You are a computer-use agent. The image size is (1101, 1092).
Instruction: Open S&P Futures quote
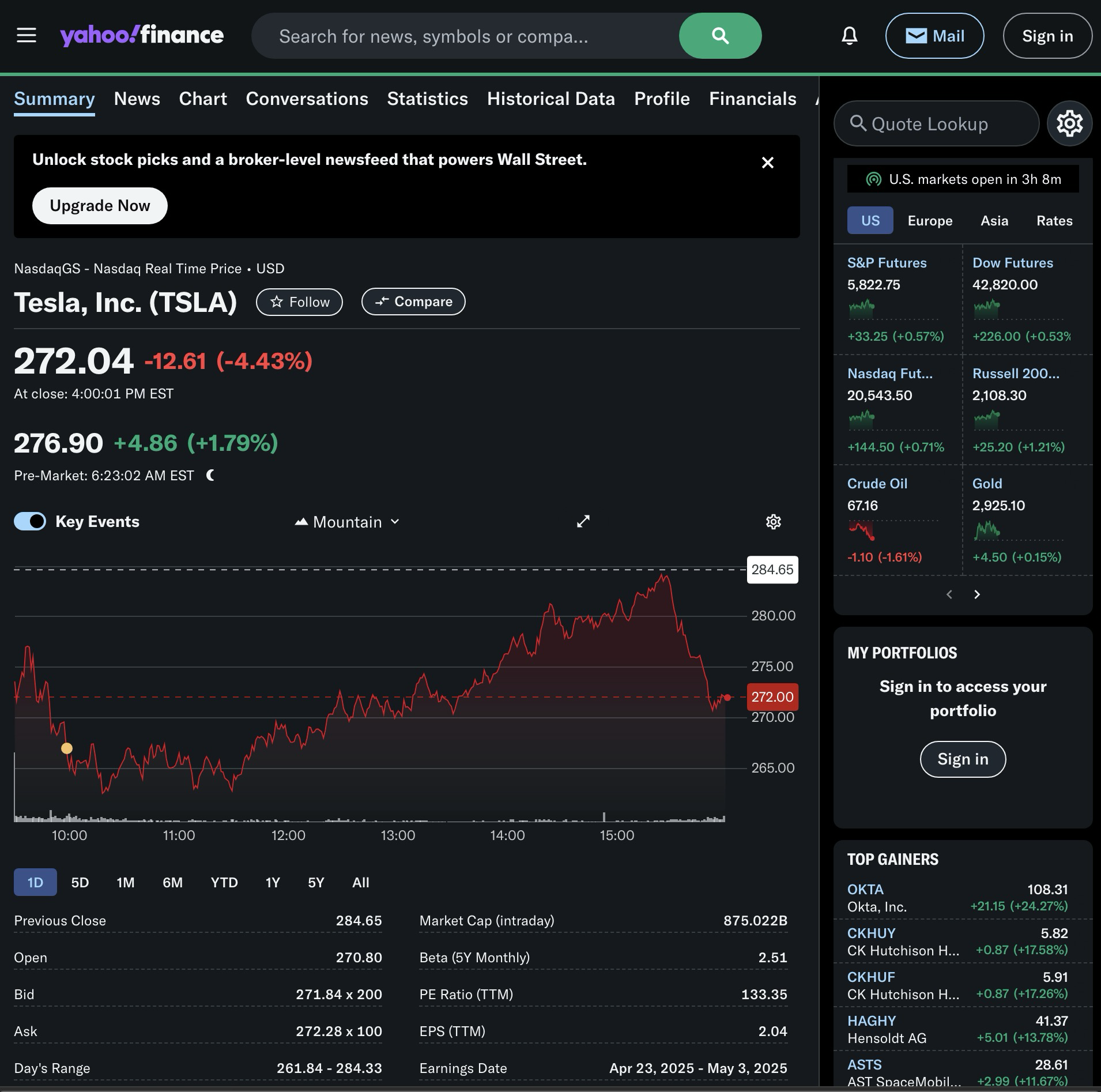click(887, 263)
